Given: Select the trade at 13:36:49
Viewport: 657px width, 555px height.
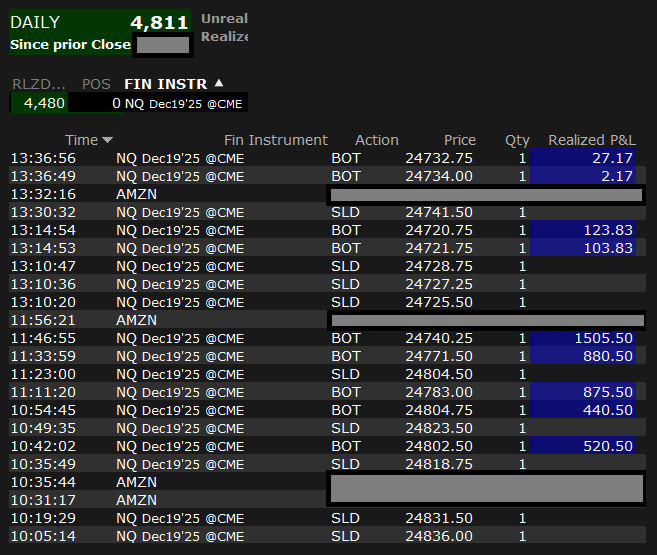Looking at the screenshot, I should pyautogui.click(x=327, y=176).
